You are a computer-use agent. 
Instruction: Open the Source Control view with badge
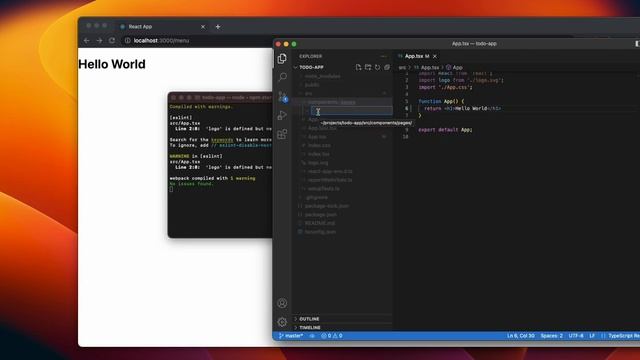pyautogui.click(x=282, y=97)
